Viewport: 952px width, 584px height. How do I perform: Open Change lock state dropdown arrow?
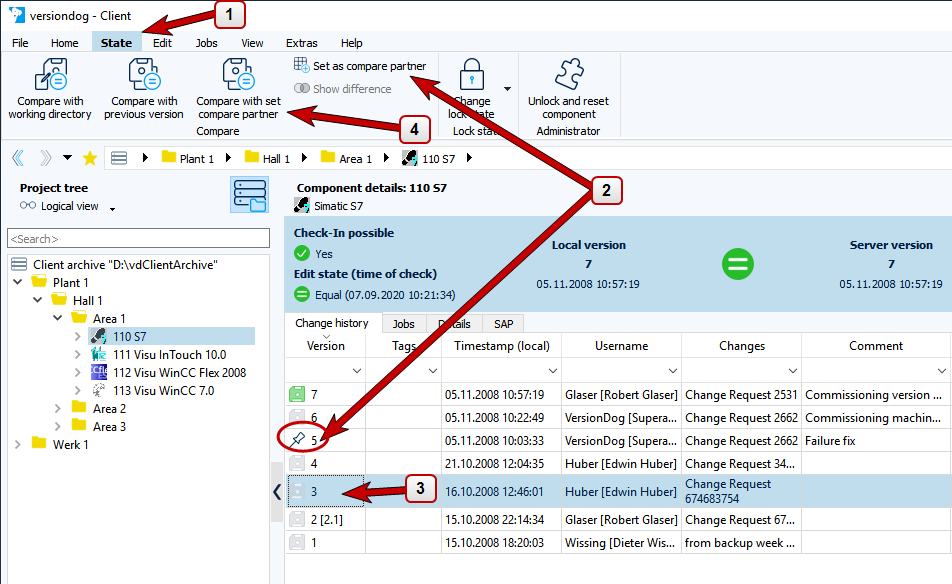pos(507,89)
